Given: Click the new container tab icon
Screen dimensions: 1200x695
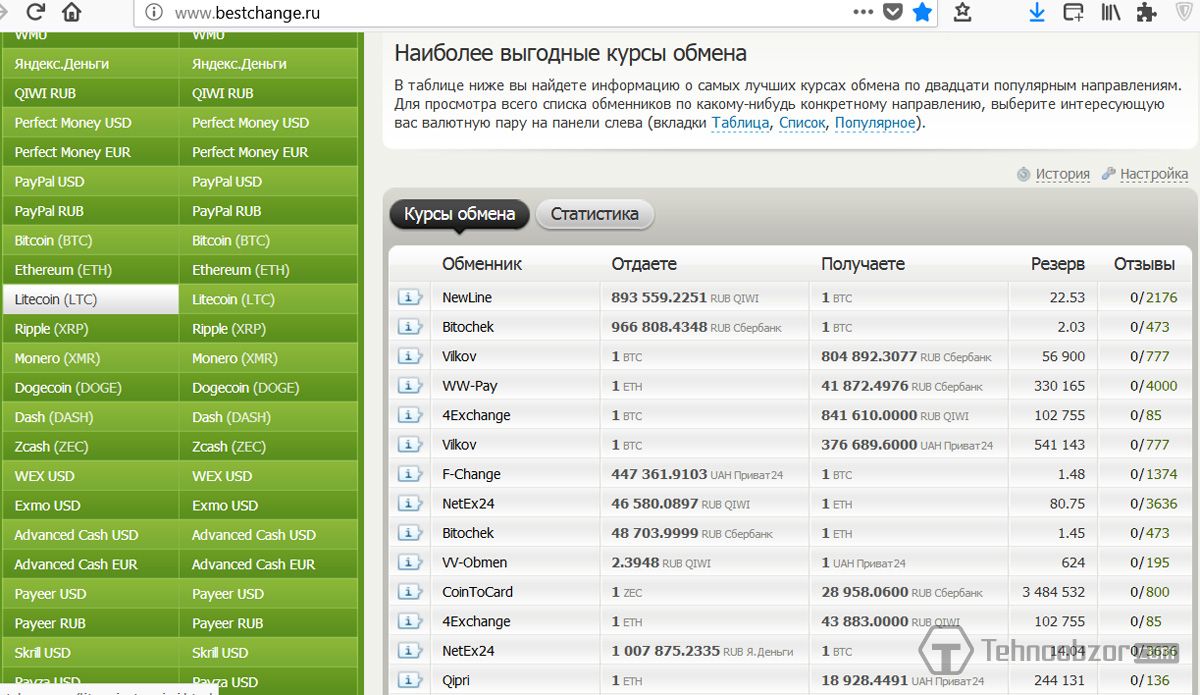Looking at the screenshot, I should click(x=1073, y=12).
